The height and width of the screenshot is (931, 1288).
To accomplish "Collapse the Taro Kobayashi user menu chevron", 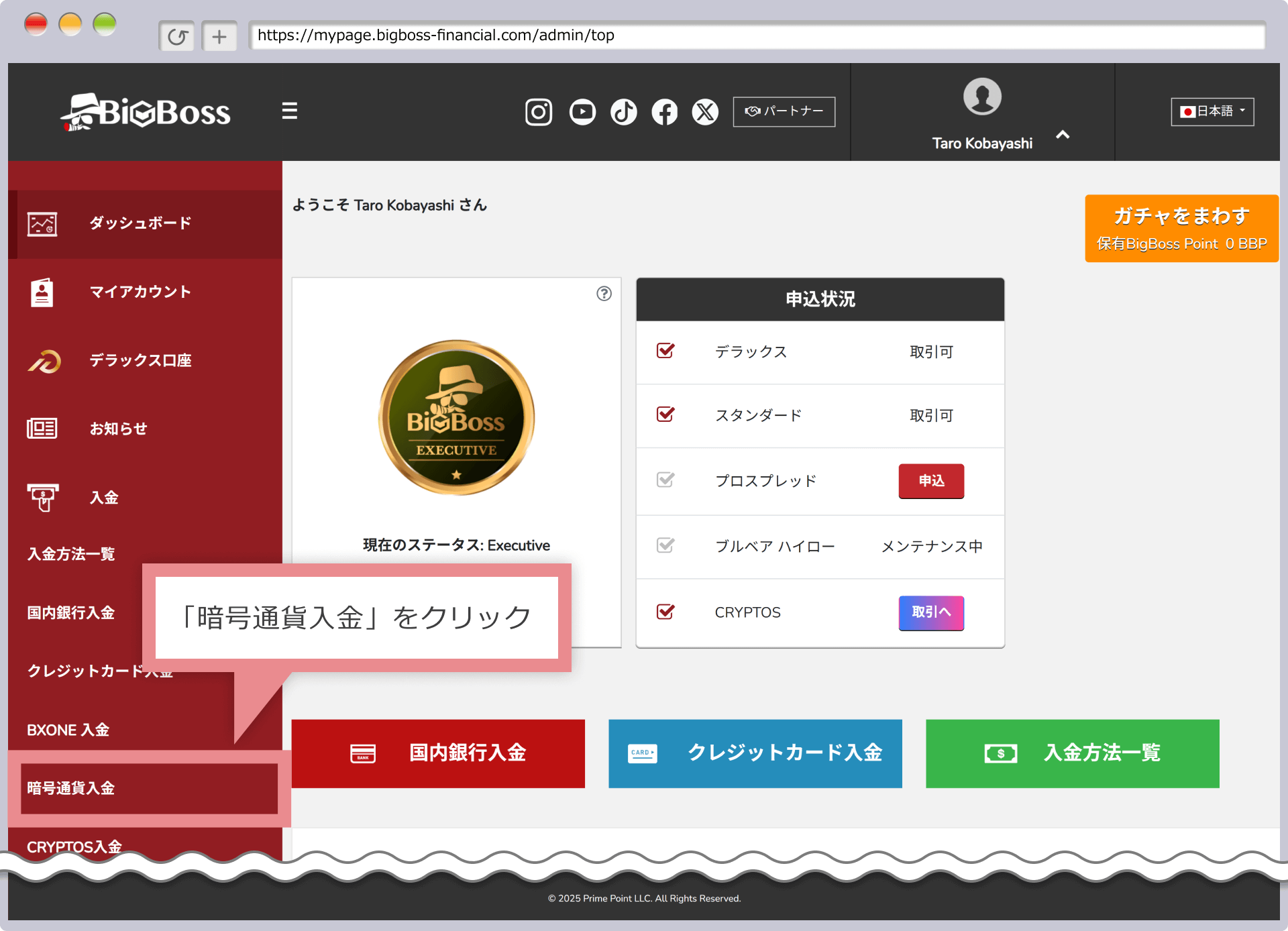I will 1063,135.
